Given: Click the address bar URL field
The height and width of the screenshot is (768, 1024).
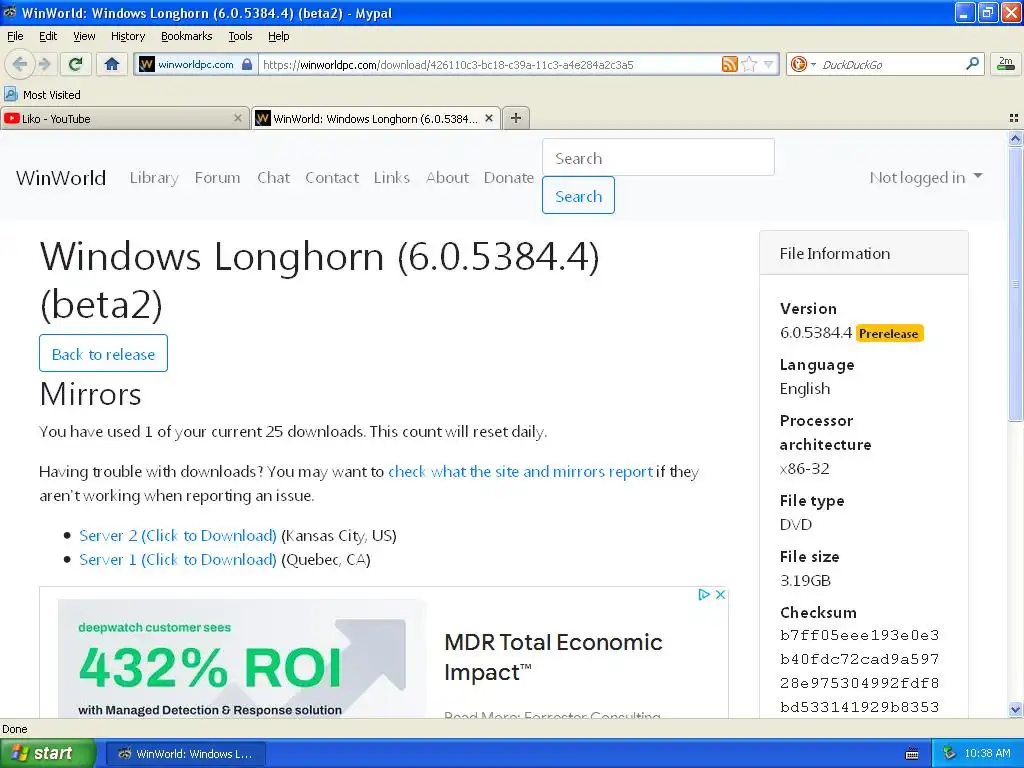Looking at the screenshot, I should [490, 64].
